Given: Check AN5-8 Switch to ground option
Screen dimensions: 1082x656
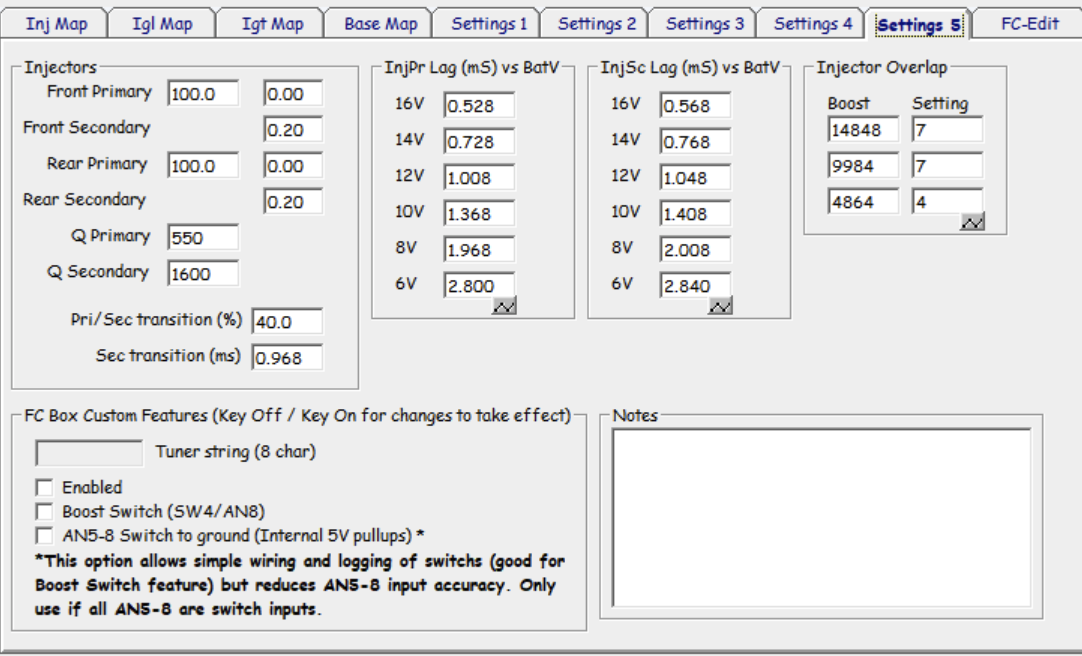Looking at the screenshot, I should (x=44, y=536).
